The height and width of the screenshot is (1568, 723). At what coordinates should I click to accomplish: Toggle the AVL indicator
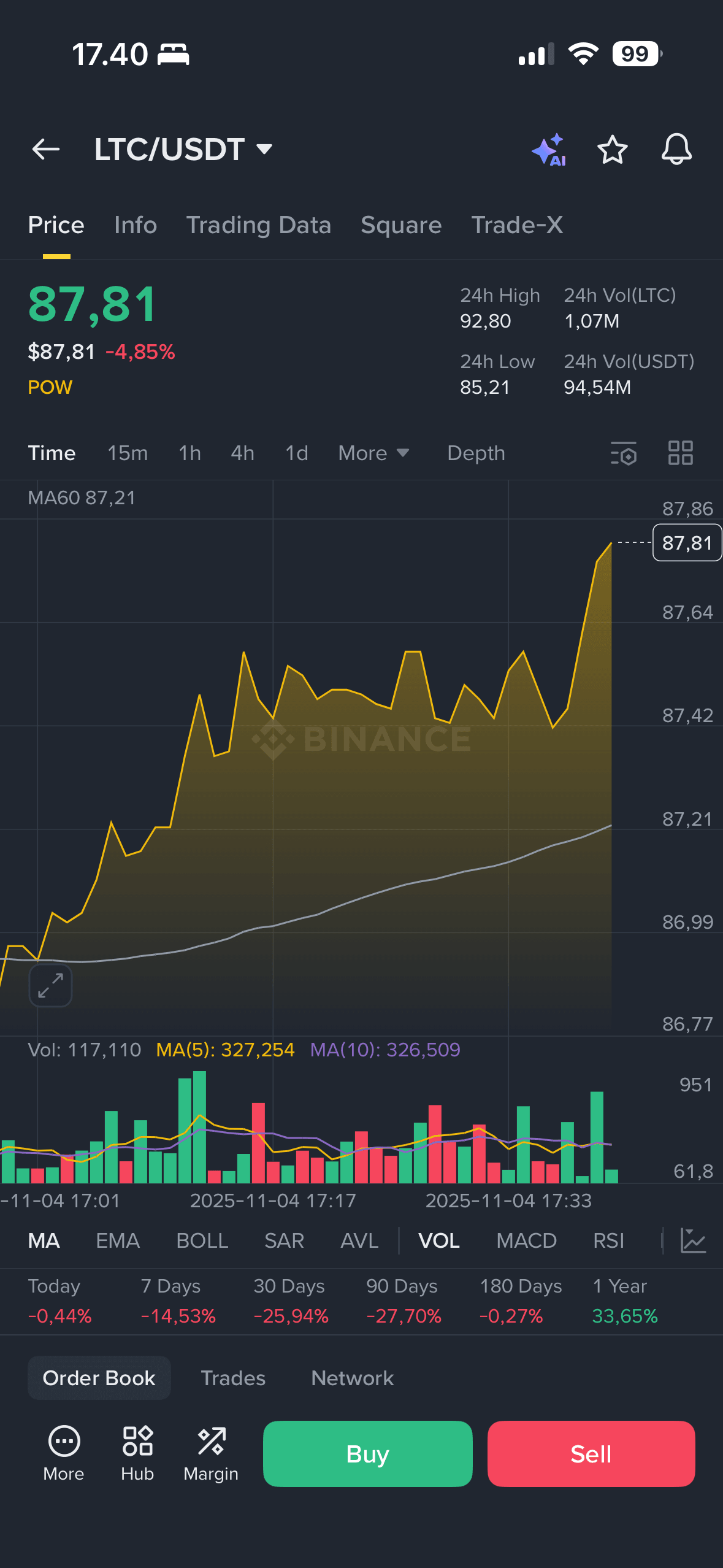click(359, 1240)
